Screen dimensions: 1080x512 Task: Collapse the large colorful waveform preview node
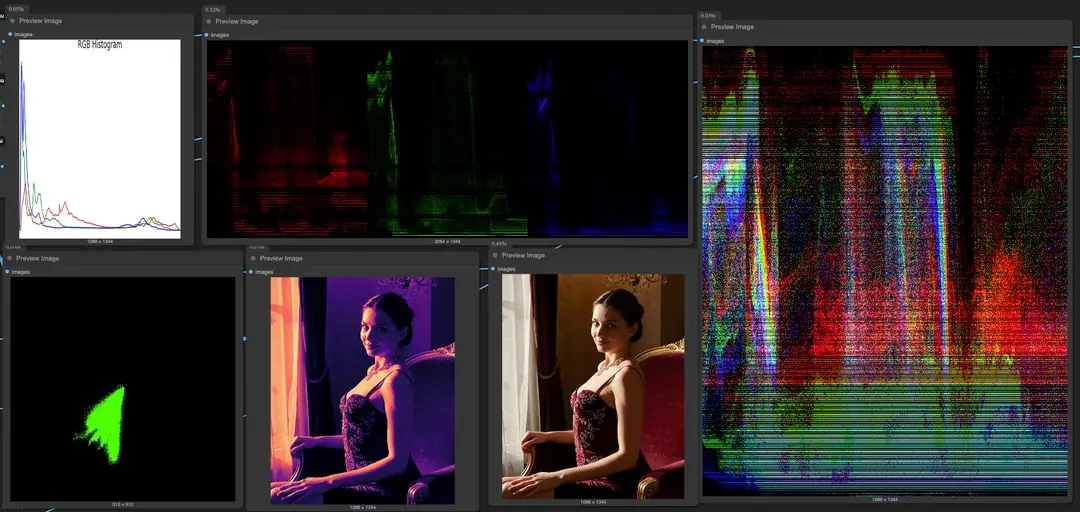(x=704, y=27)
